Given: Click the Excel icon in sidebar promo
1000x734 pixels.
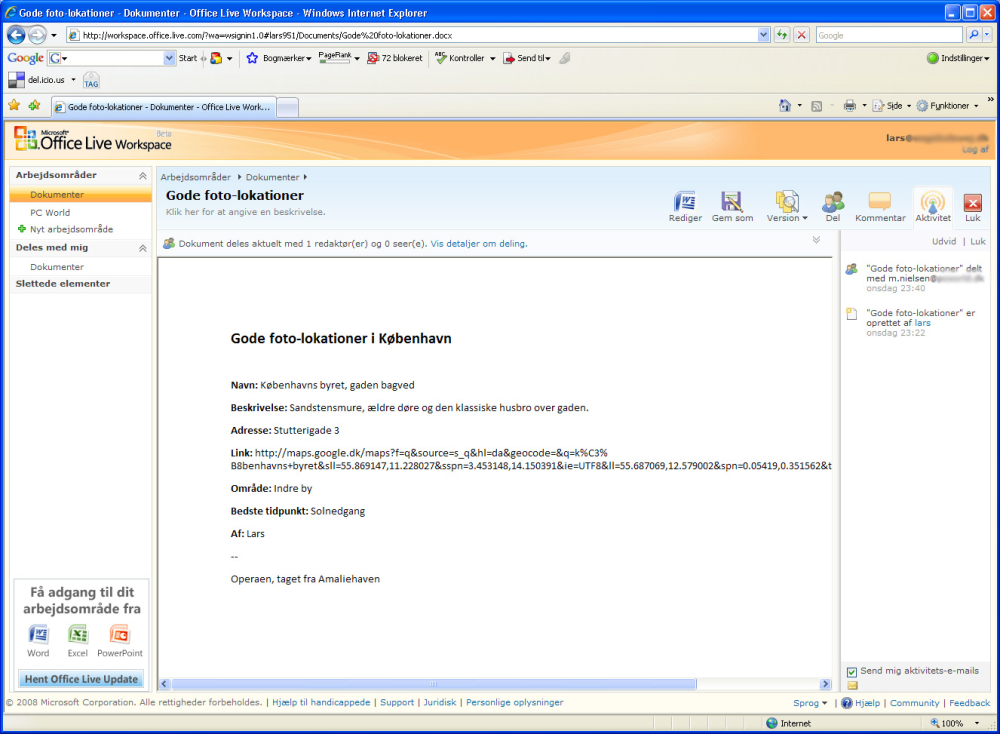Looking at the screenshot, I should (78, 635).
